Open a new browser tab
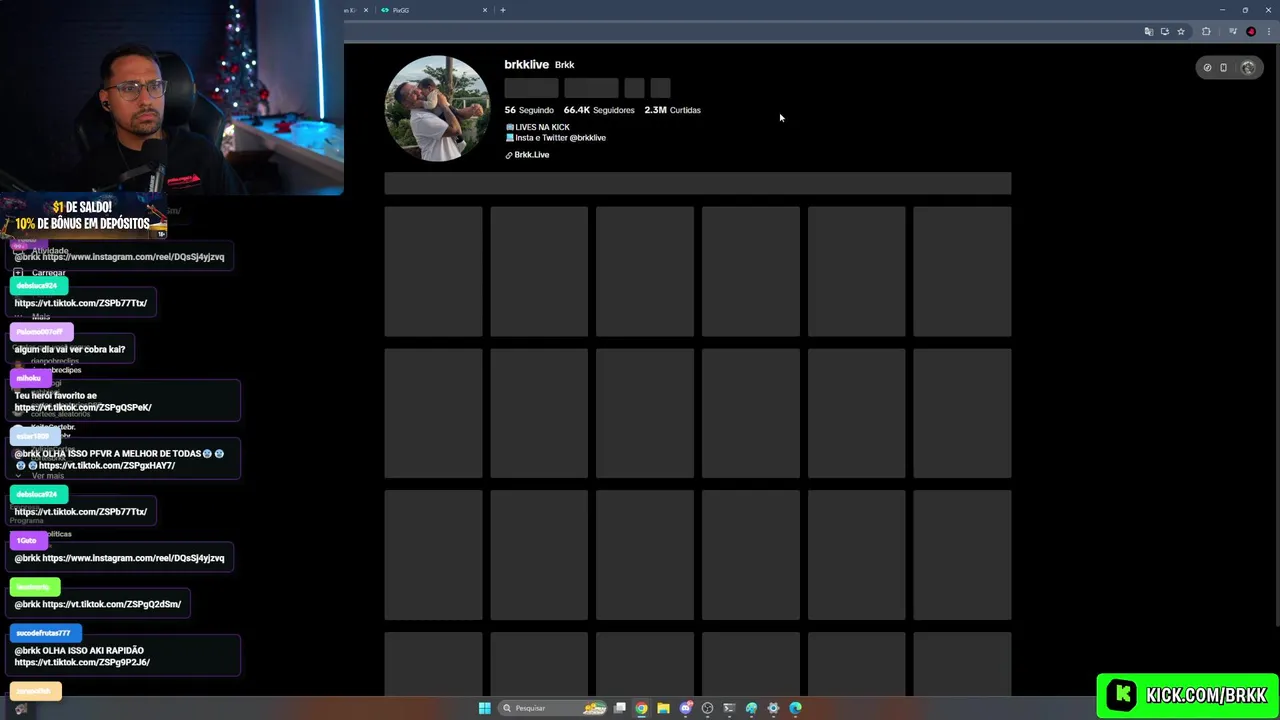This screenshot has height=720, width=1280. 503,10
